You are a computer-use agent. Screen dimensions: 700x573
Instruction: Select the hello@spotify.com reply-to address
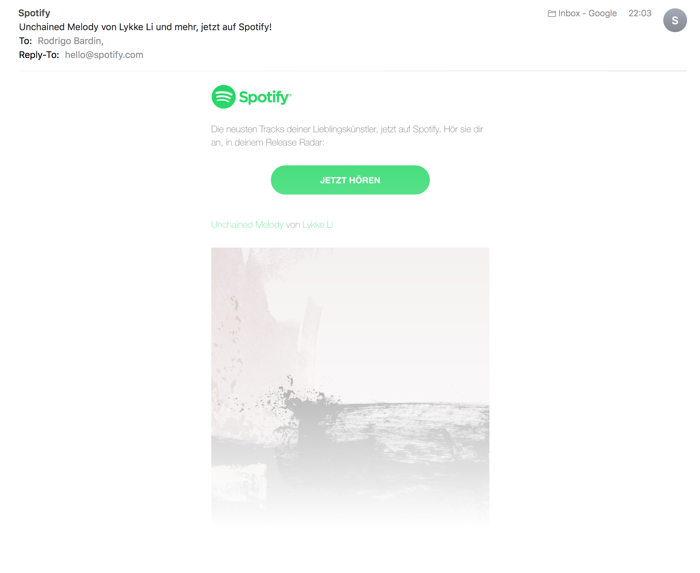104,55
